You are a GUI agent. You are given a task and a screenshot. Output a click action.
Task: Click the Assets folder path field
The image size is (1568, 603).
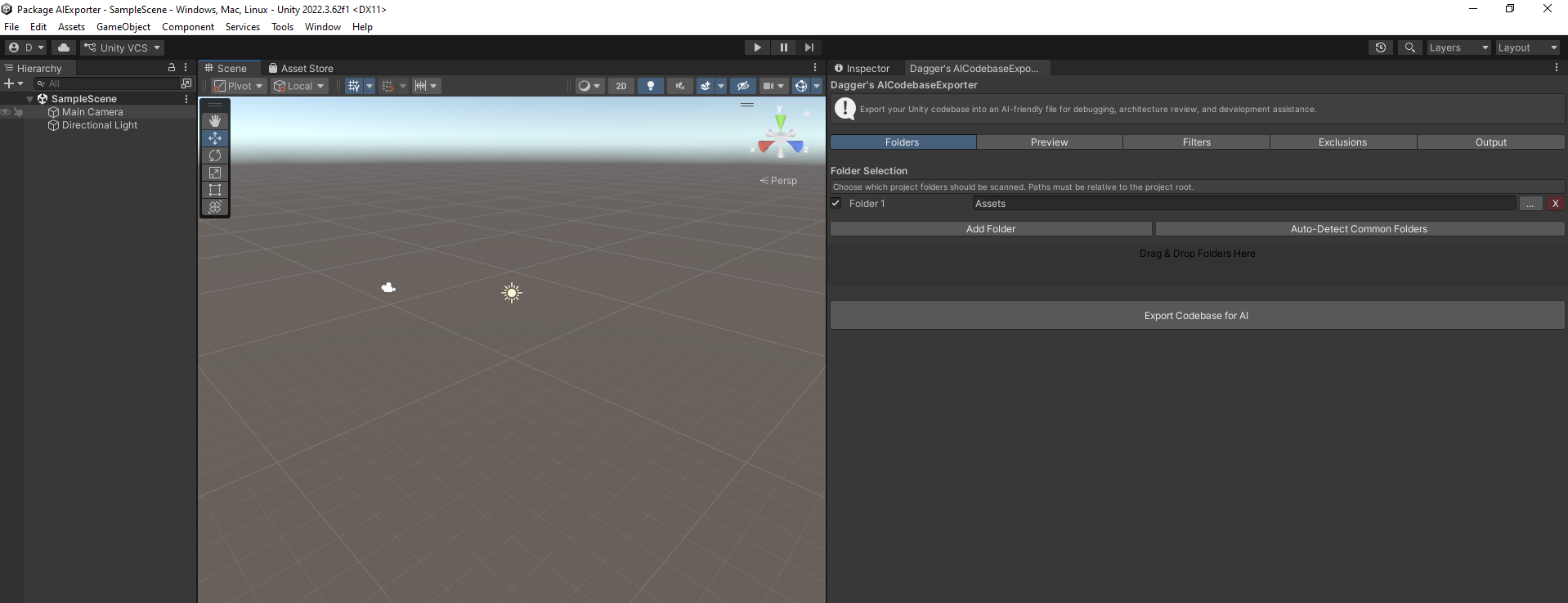pyautogui.click(x=1243, y=204)
